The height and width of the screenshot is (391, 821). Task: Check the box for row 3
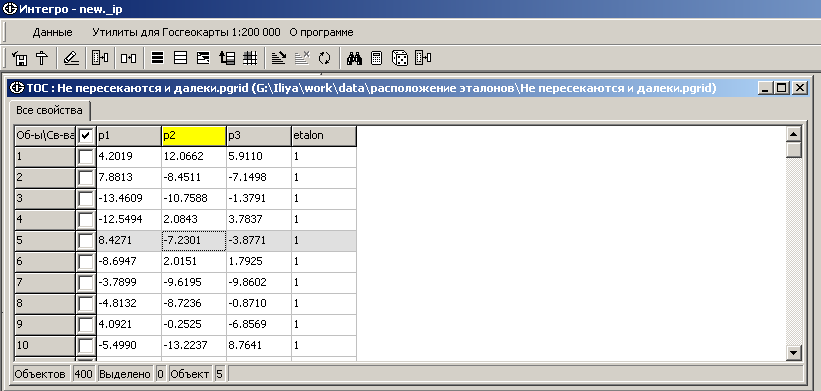[x=86, y=198]
